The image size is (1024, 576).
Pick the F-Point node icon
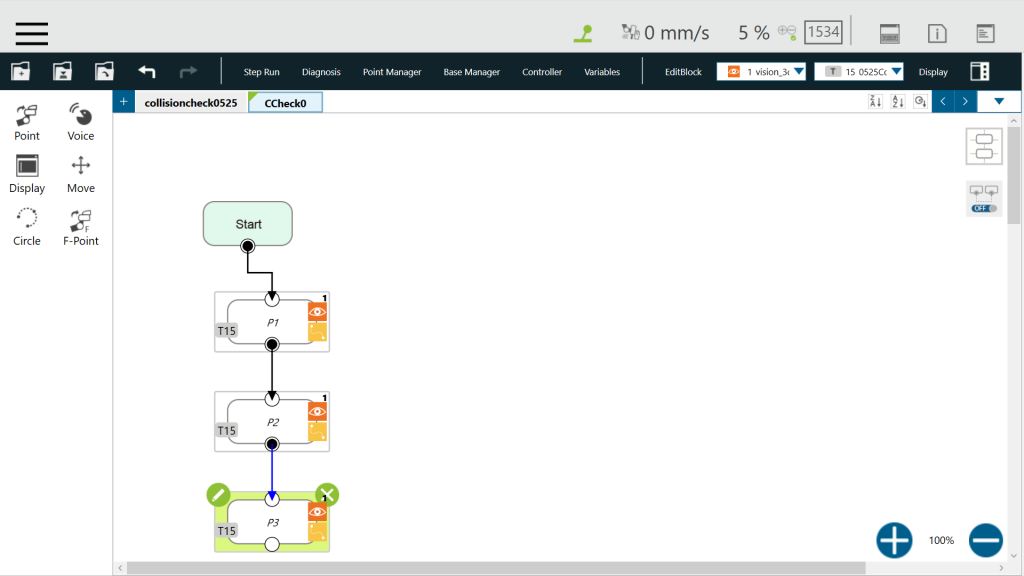click(x=80, y=226)
